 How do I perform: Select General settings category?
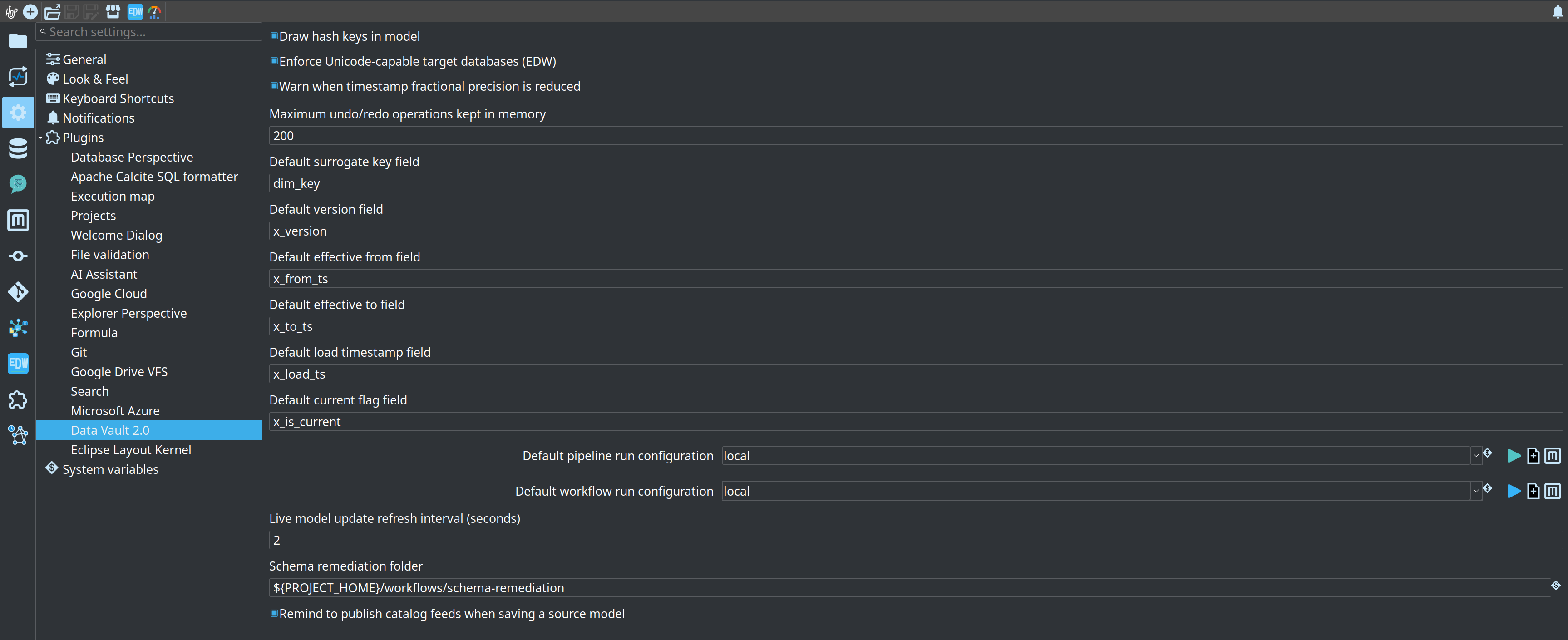click(84, 59)
